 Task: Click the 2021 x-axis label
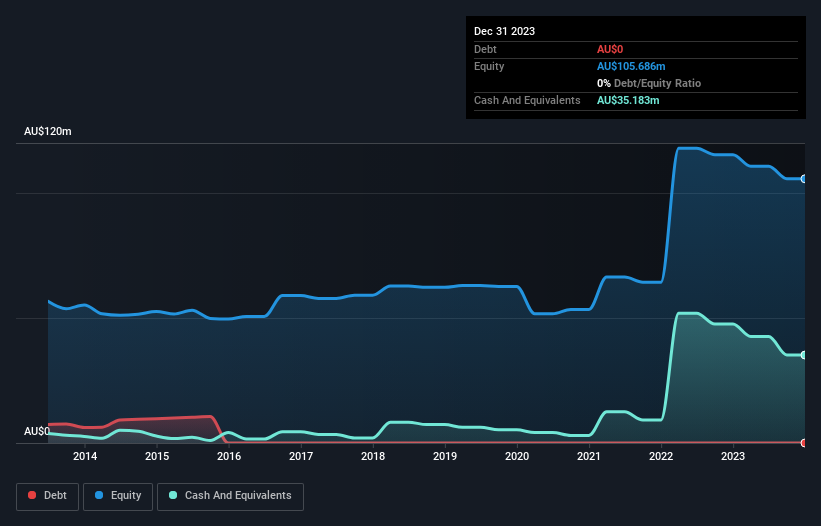point(589,456)
